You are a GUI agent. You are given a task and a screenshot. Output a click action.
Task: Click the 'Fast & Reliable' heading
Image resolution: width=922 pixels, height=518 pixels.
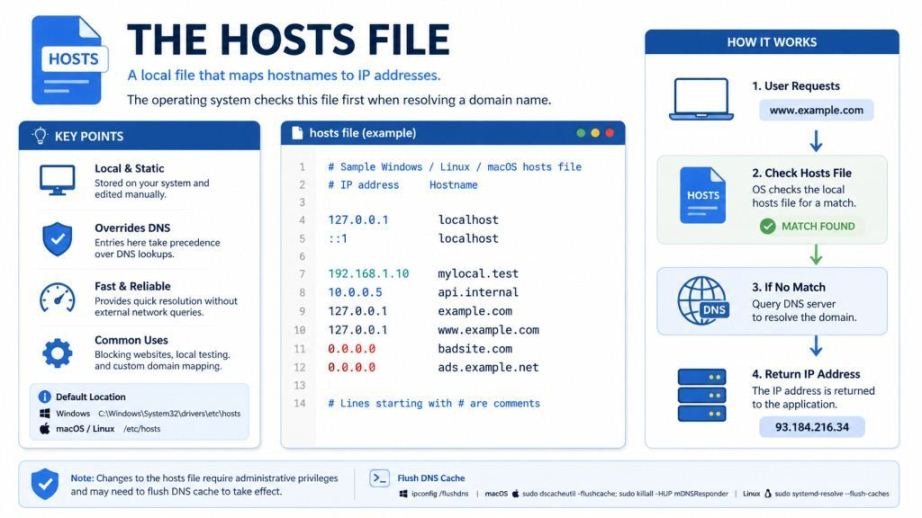(132, 286)
